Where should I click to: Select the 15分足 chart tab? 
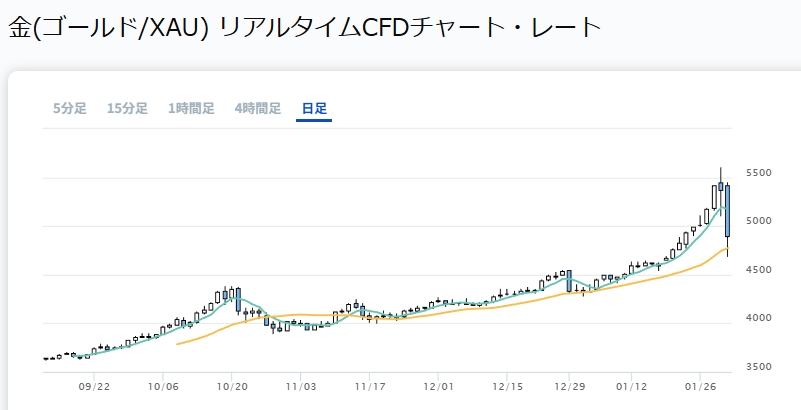(127, 108)
